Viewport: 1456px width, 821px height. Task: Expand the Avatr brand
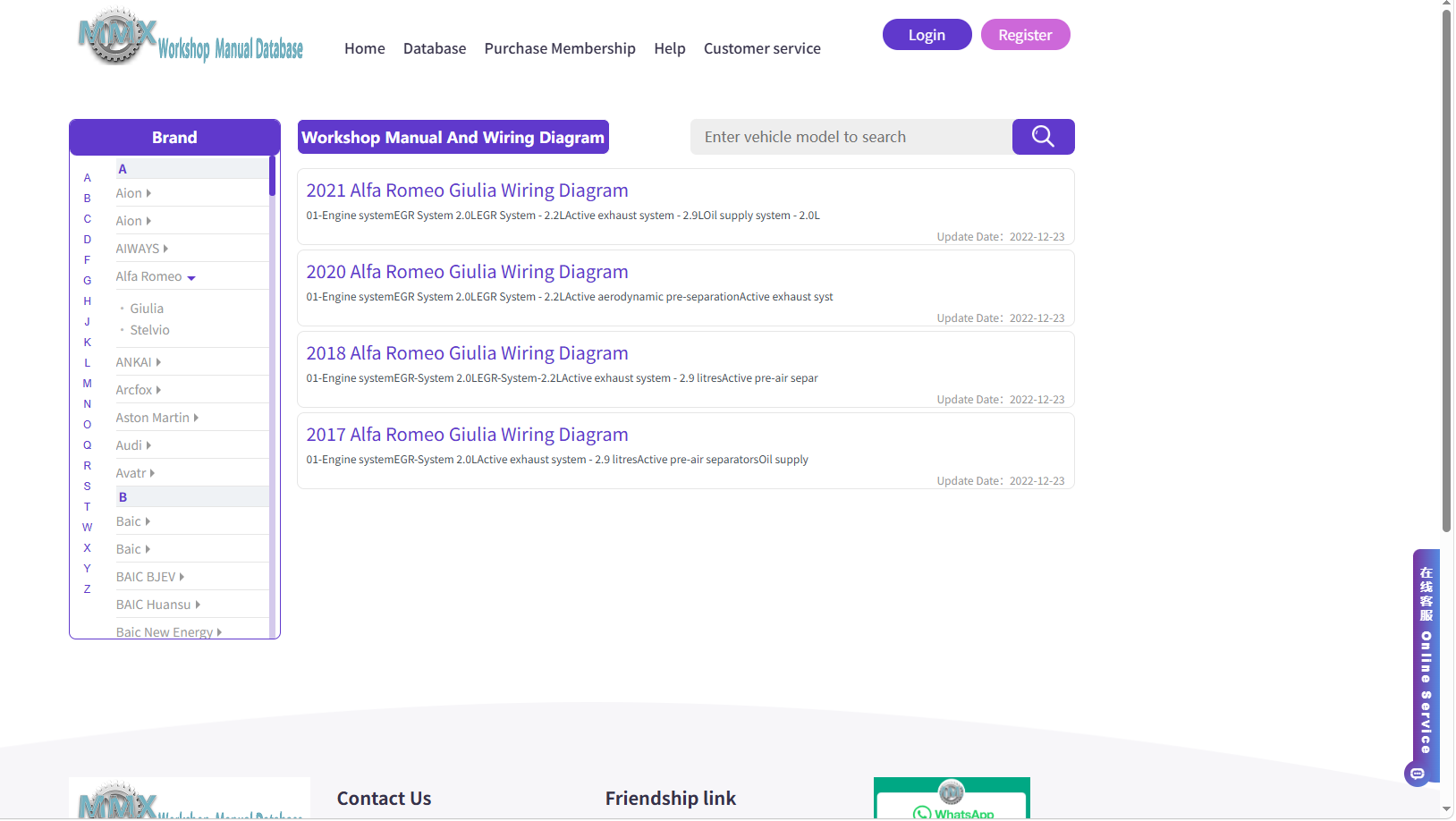click(135, 473)
